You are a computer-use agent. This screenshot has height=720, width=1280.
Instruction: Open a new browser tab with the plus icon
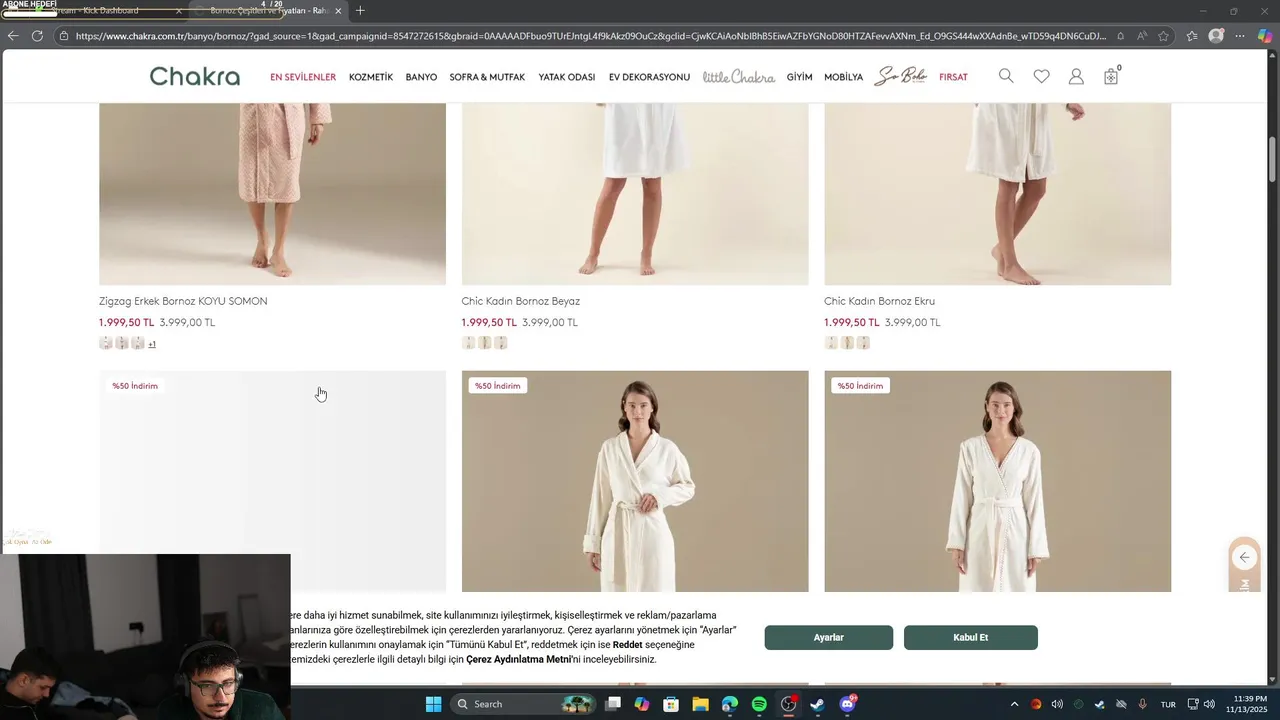tap(360, 11)
